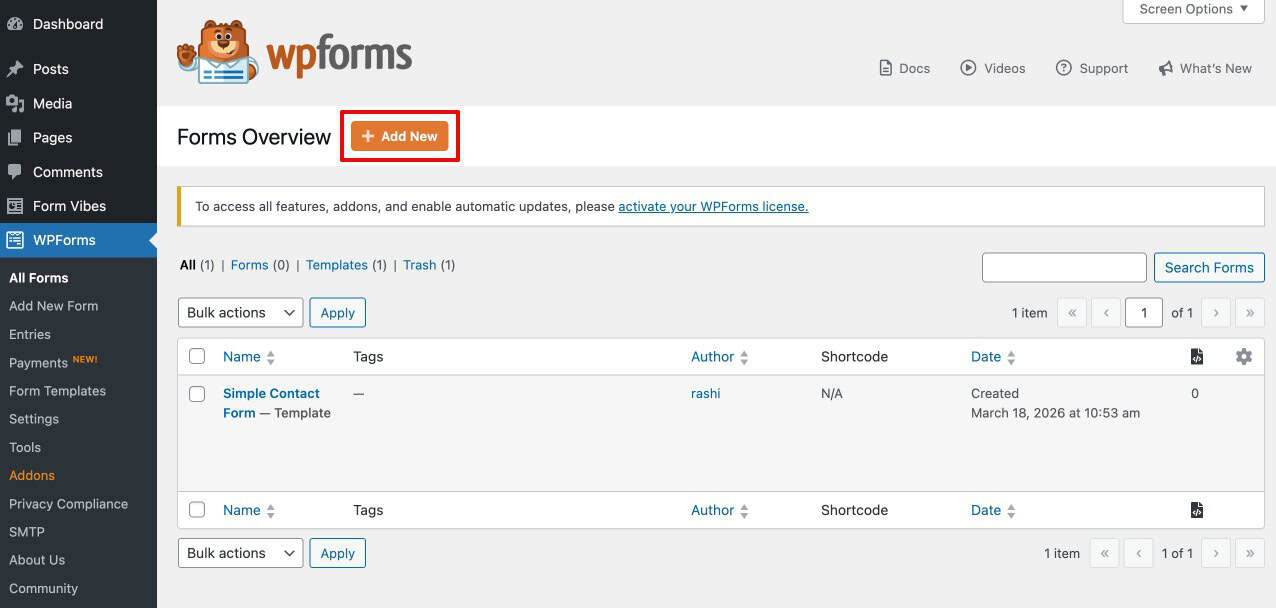Click the Date column header in footer
The image size is (1276, 608).
coord(986,510)
